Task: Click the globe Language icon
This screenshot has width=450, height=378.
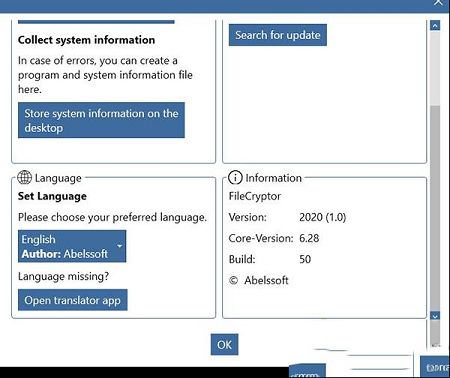Action: click(x=24, y=177)
